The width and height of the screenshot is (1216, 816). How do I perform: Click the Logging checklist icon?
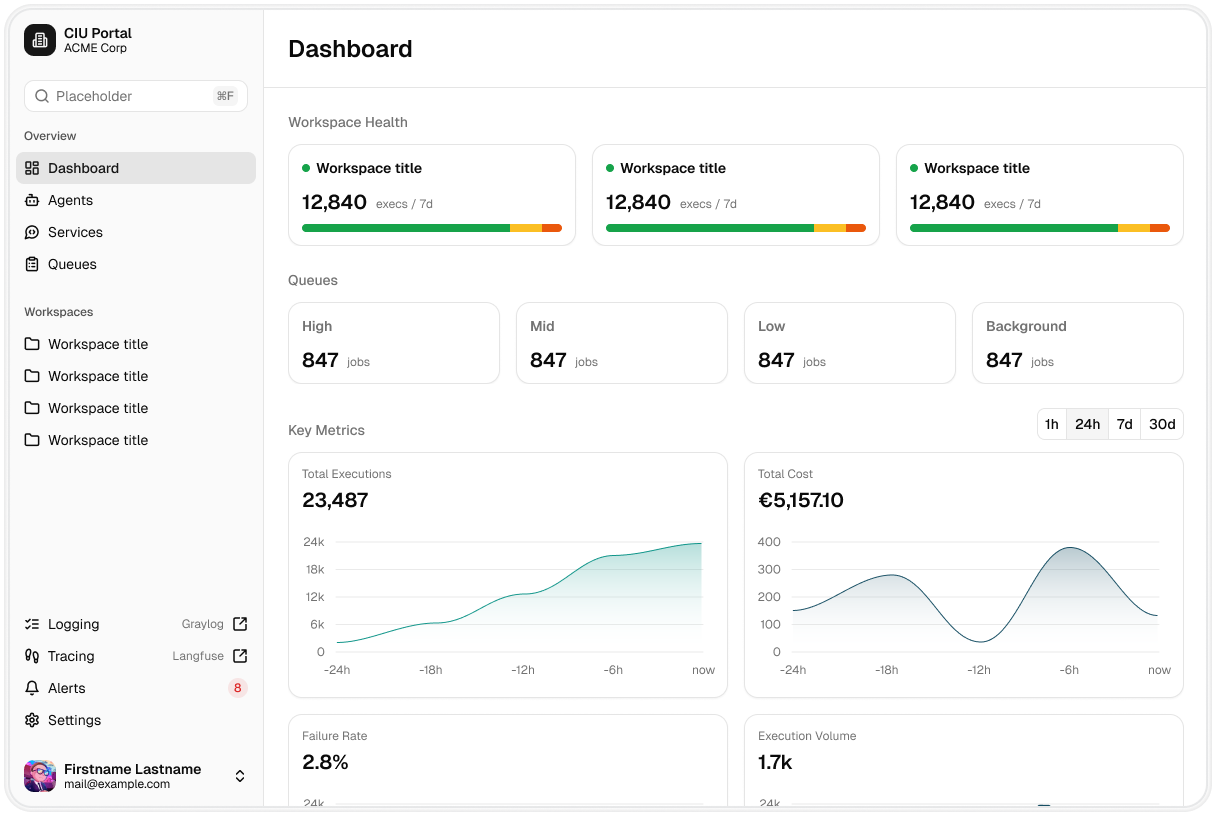point(32,624)
